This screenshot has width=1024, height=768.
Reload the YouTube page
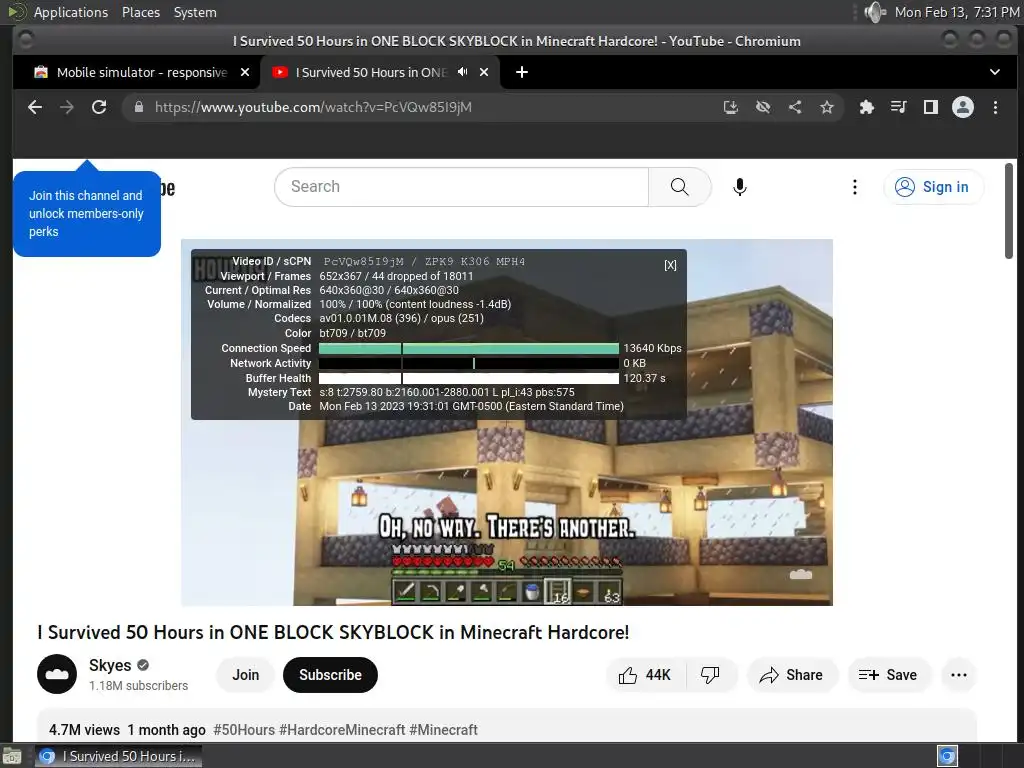99,107
